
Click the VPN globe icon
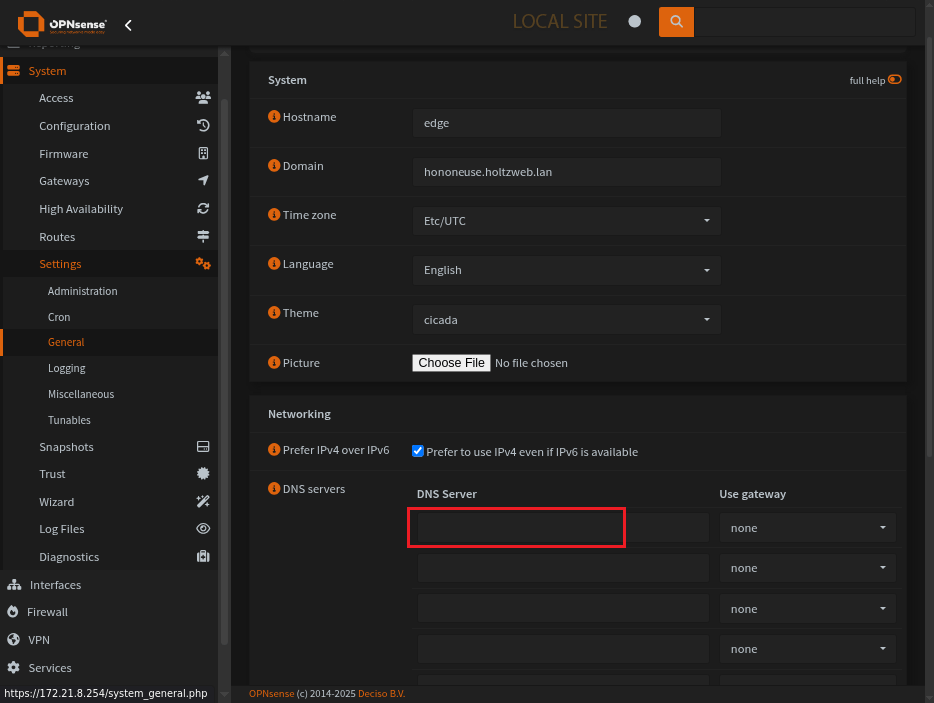click(x=14, y=640)
